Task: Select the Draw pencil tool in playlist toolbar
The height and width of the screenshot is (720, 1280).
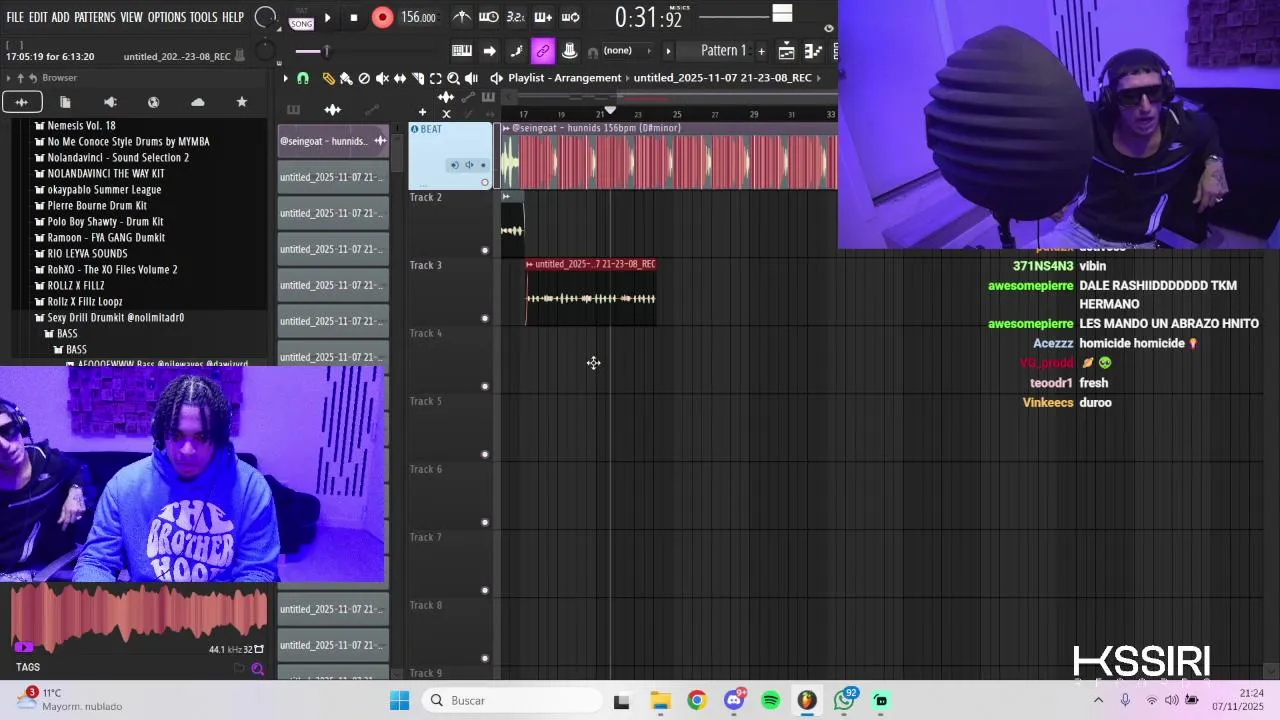Action: pyautogui.click(x=329, y=78)
